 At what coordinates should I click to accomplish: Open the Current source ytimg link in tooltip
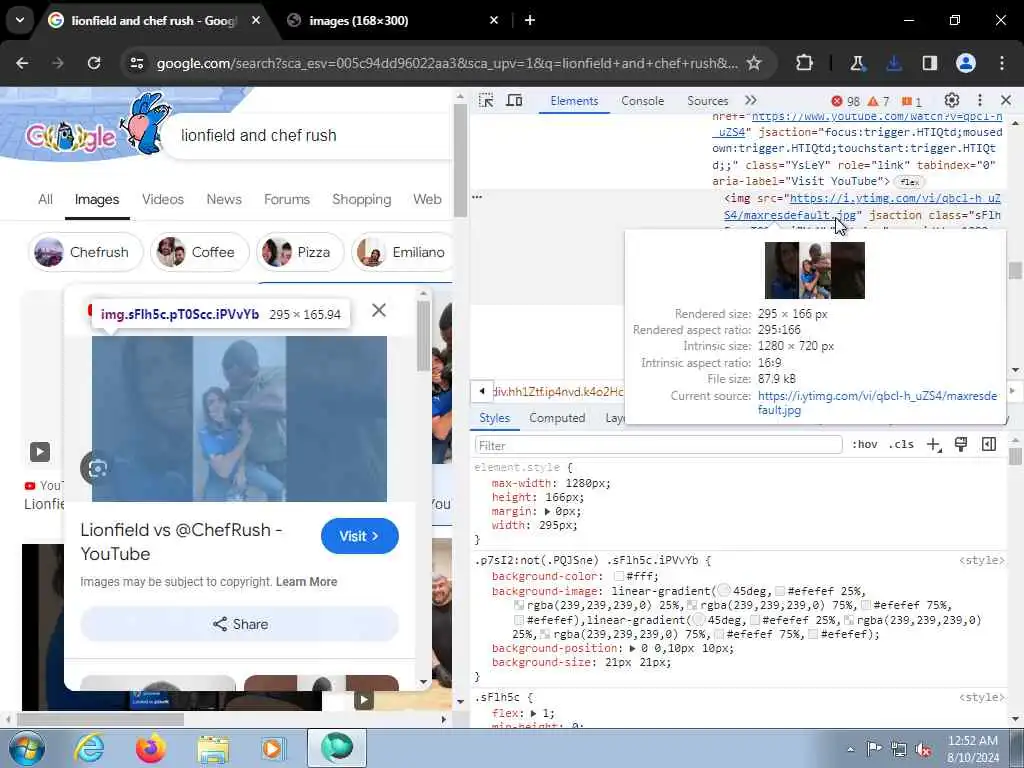point(877,403)
